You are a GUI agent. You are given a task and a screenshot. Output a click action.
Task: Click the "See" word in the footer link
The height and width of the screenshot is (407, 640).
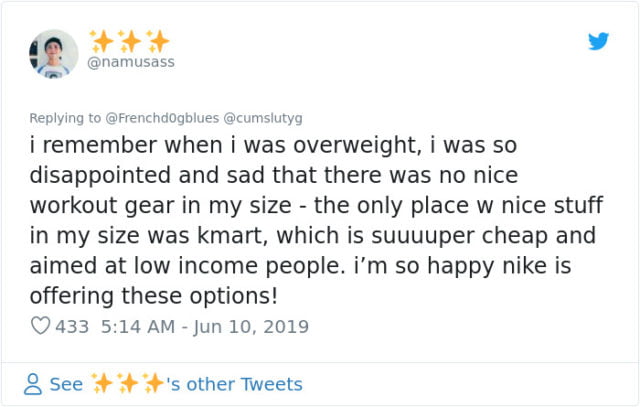point(66,384)
